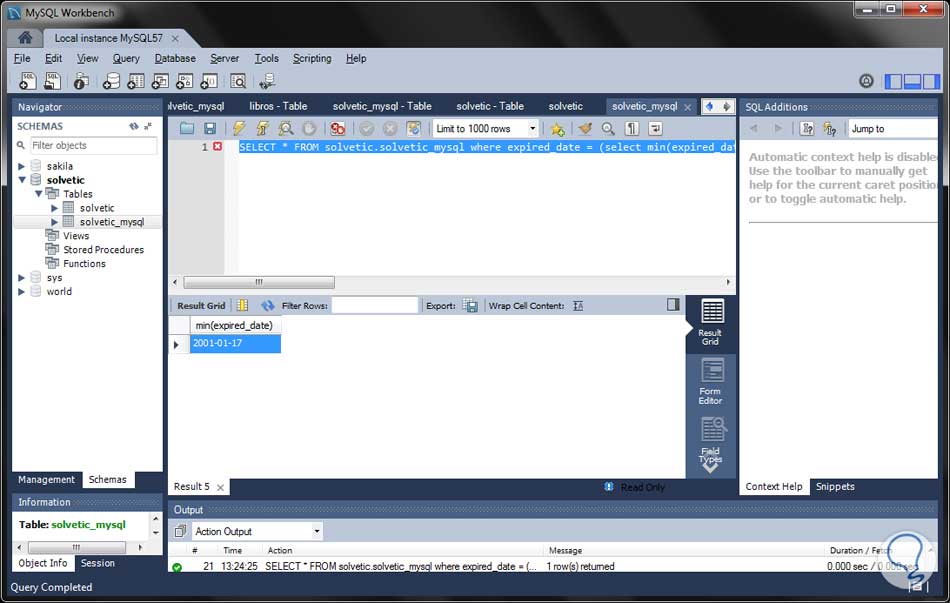Expand the solvetic_mysql table node
This screenshot has height=603, width=950.
click(55, 222)
